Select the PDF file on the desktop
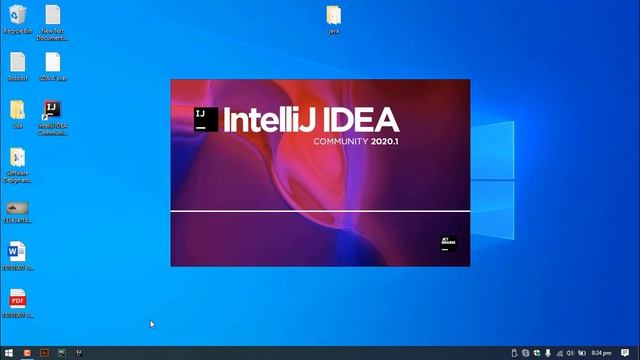This screenshot has width=640, height=360. (x=17, y=303)
